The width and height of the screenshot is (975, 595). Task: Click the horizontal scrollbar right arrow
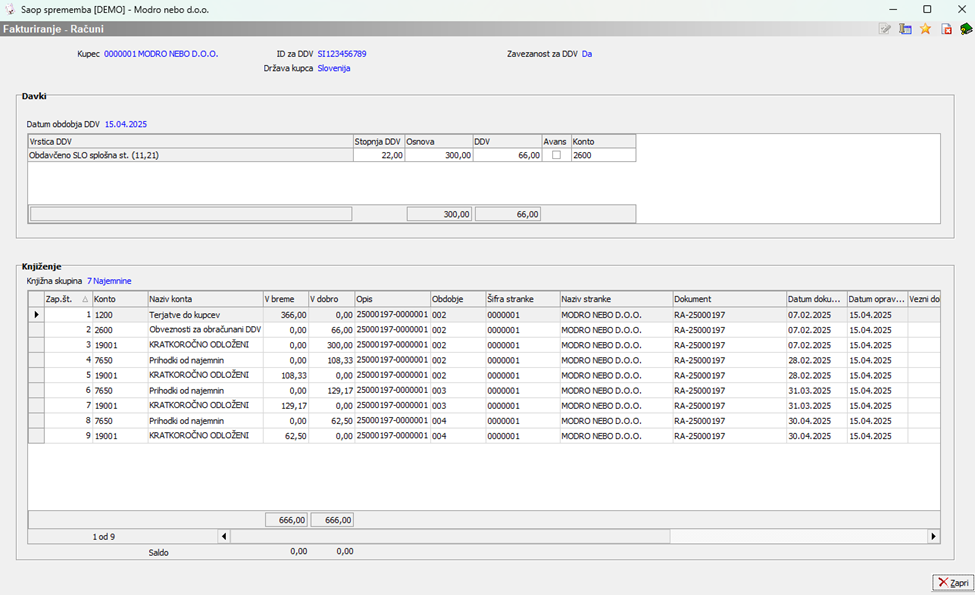934,537
